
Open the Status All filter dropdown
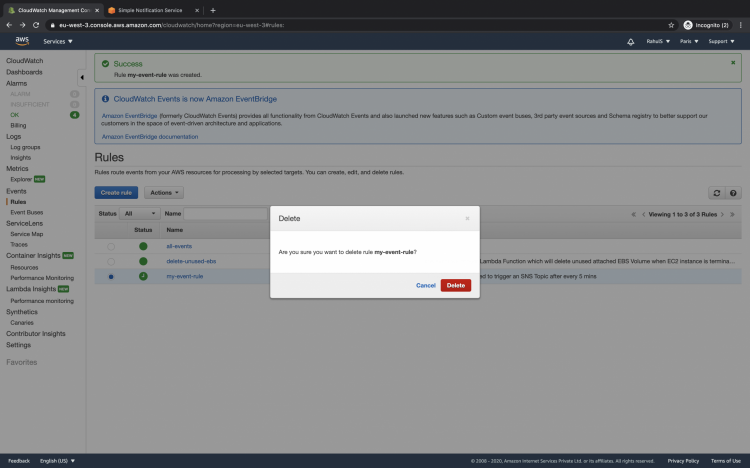(x=140, y=213)
